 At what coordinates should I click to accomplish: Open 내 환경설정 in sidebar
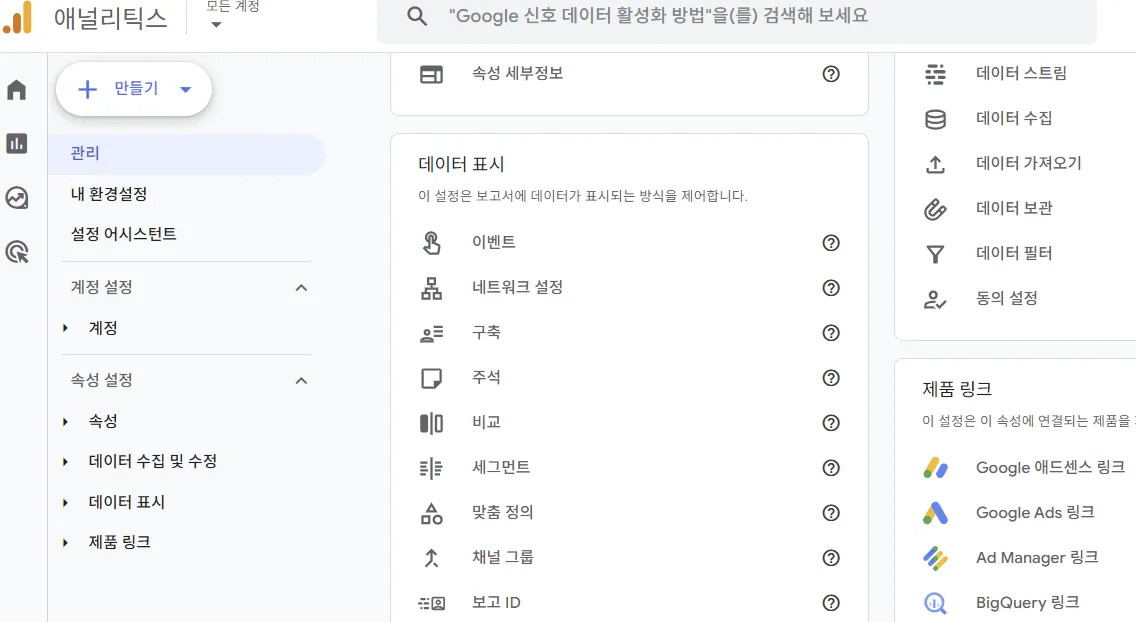click(x=109, y=194)
